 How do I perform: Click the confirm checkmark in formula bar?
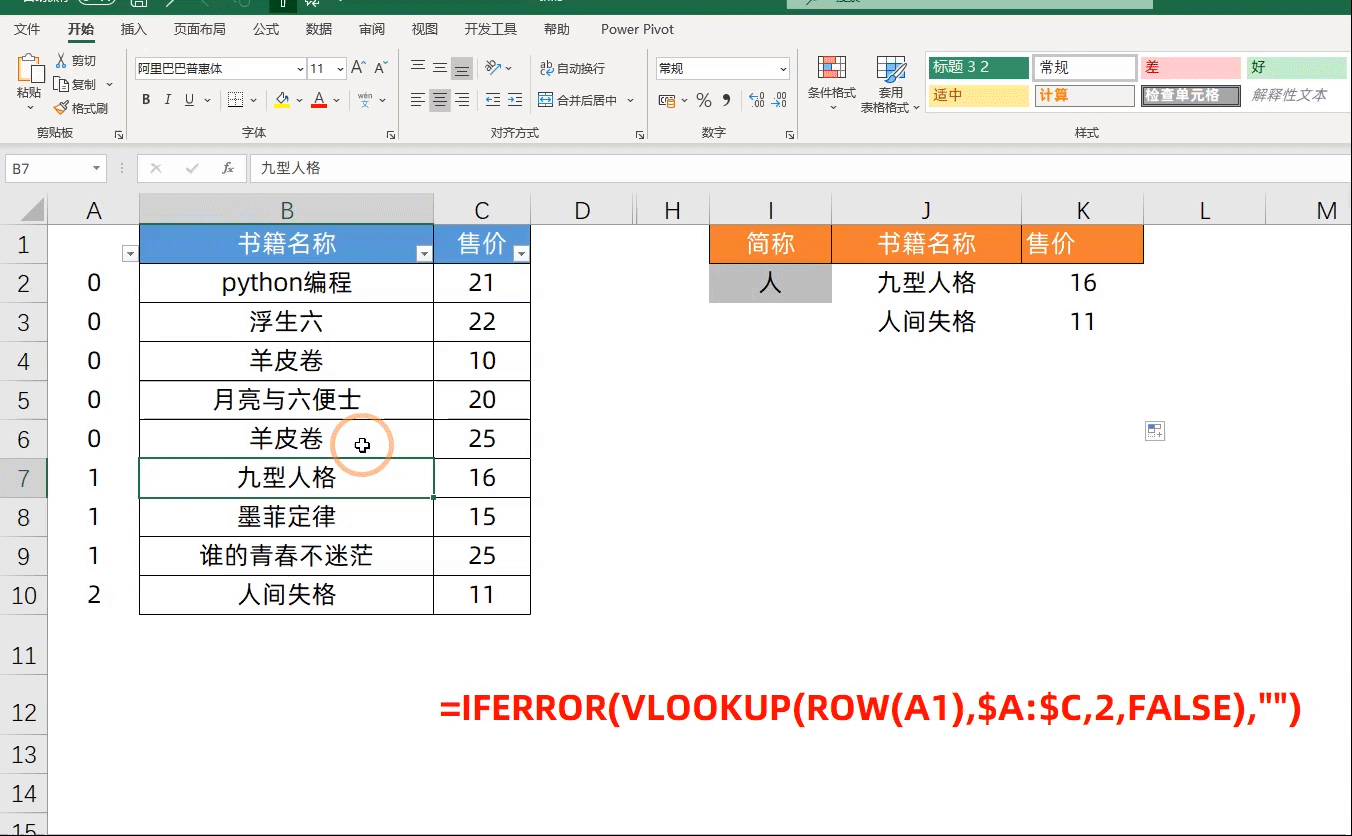192,168
